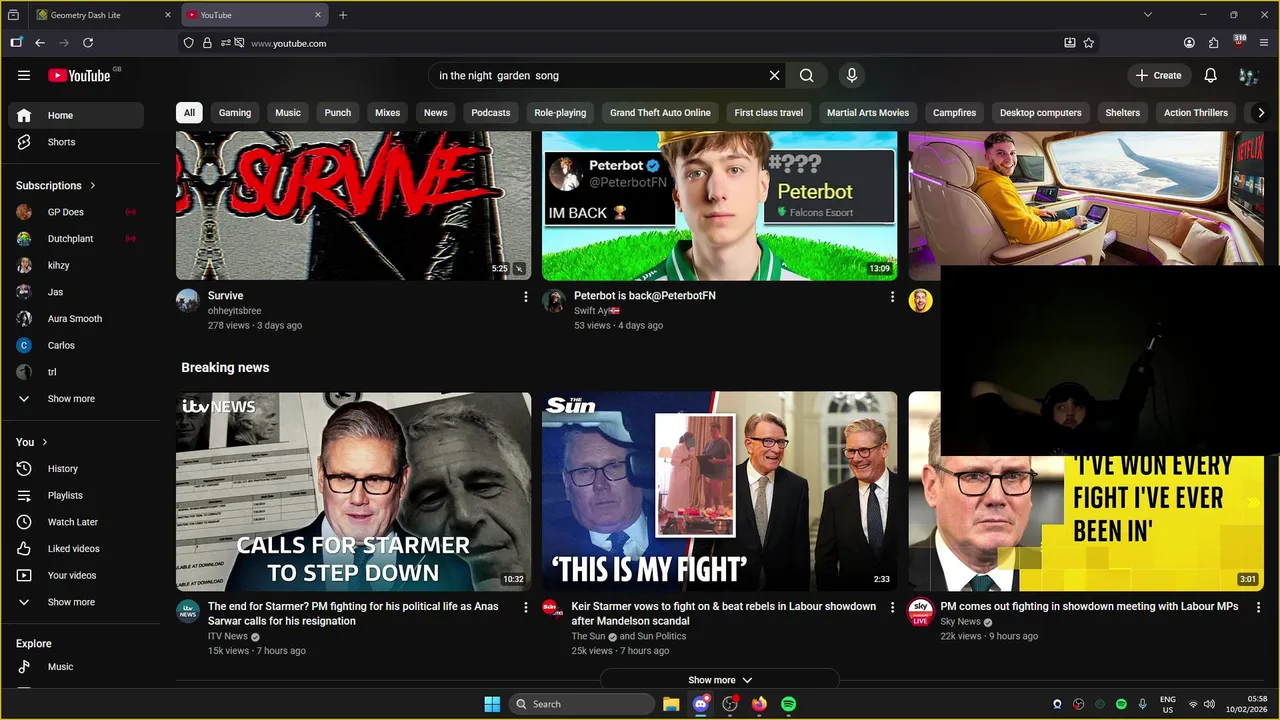Image resolution: width=1280 pixels, height=720 pixels.
Task: Go to Home in the sidebar
Action: 76,115
